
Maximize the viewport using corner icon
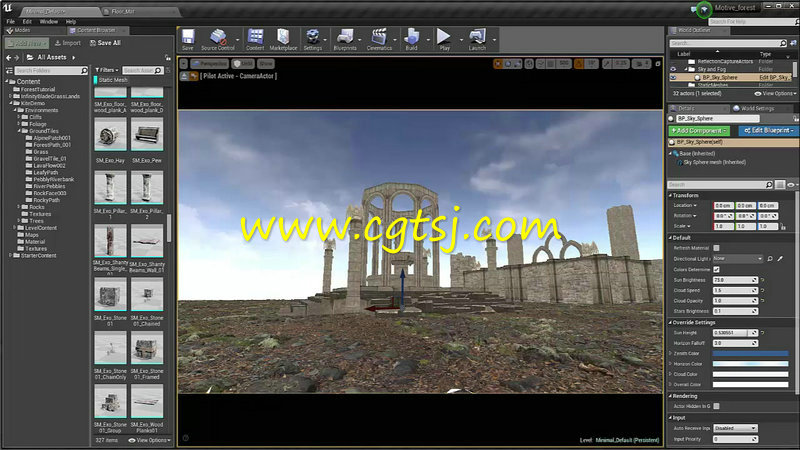click(x=658, y=64)
